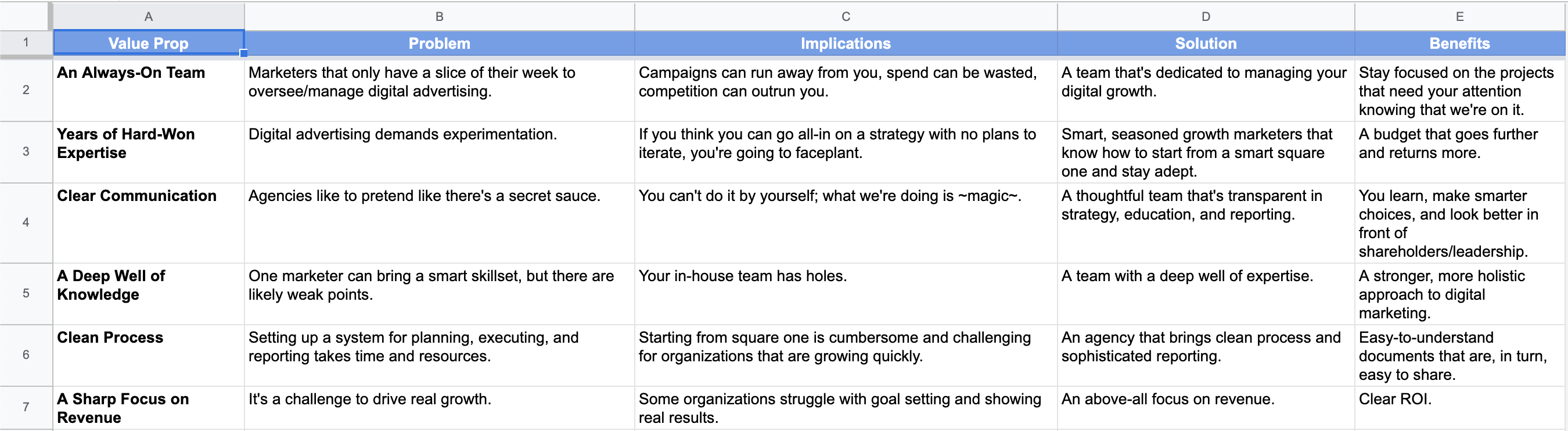
Task: Select column A header
Action: 149,16
